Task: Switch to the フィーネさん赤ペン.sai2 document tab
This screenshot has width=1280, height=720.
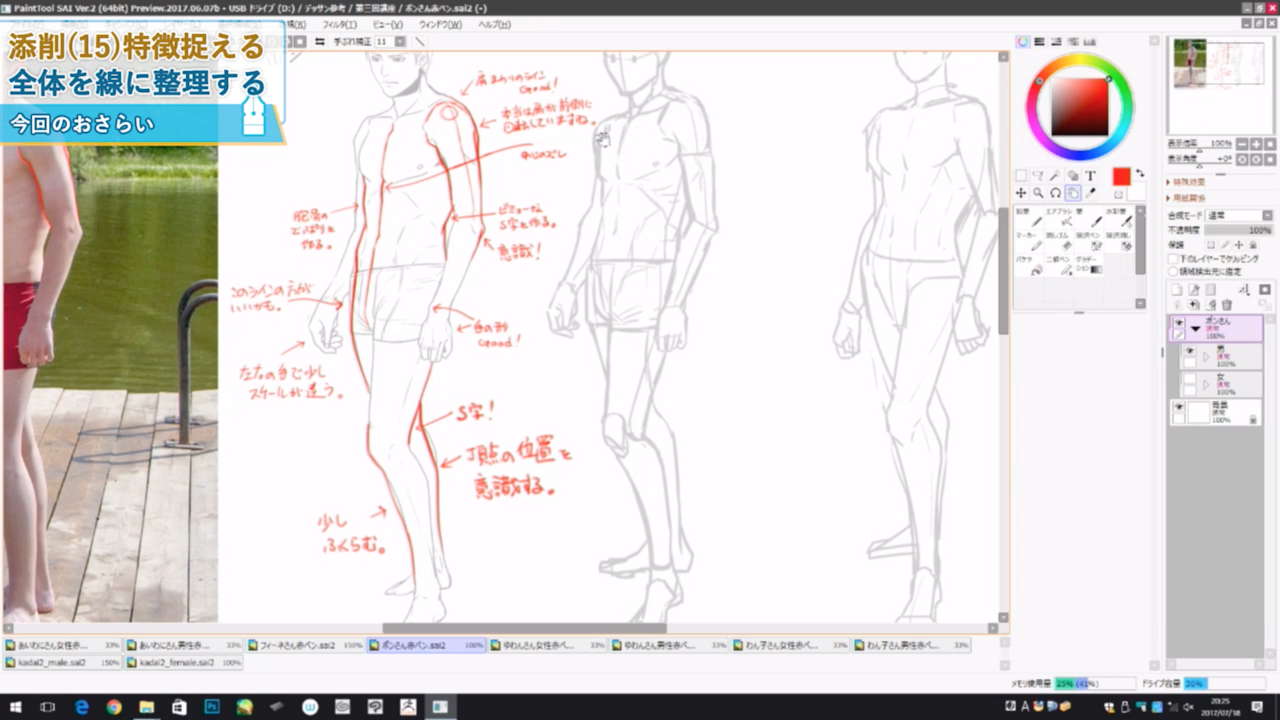Action: click(306, 646)
